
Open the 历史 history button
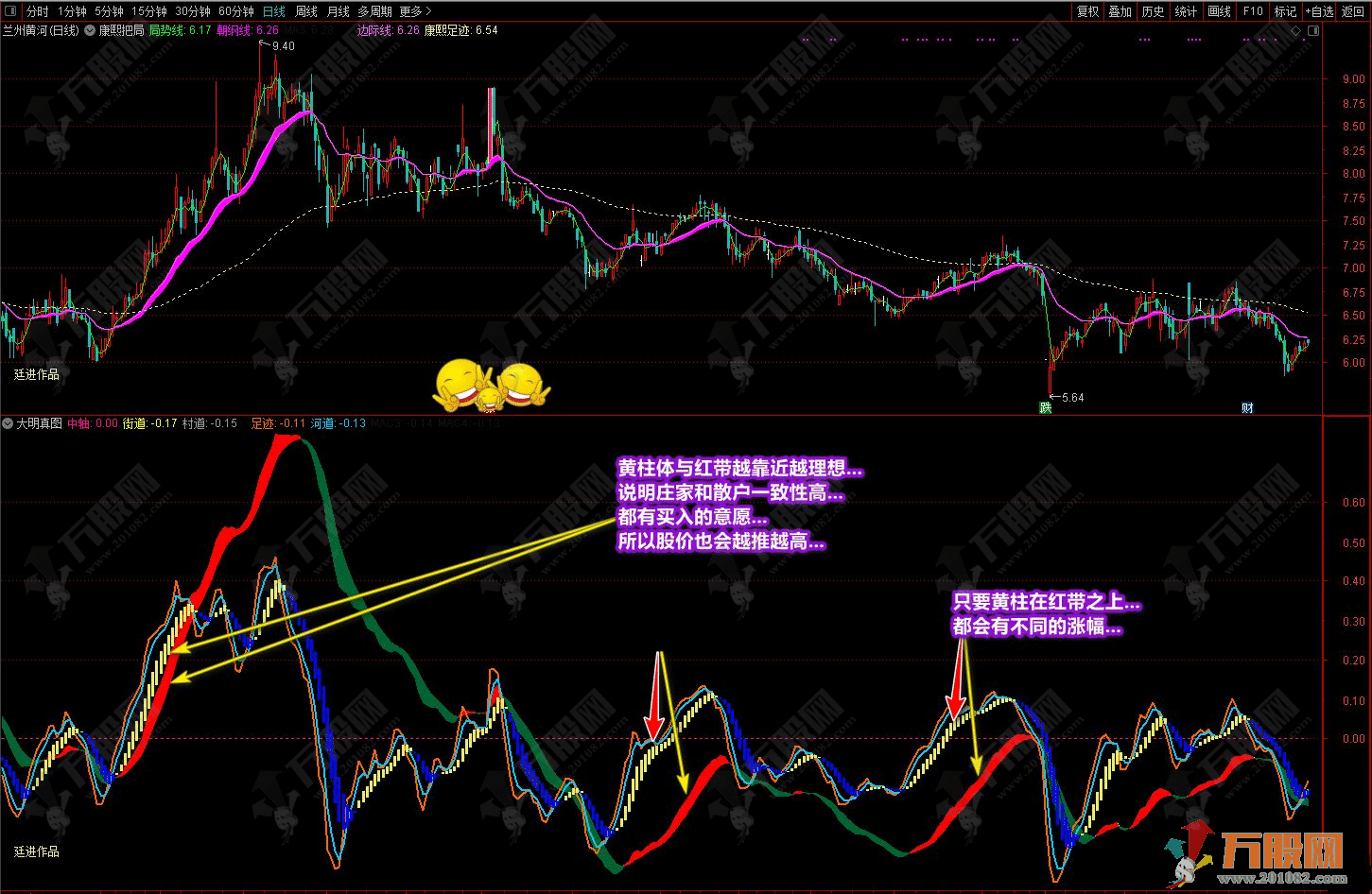(1153, 11)
